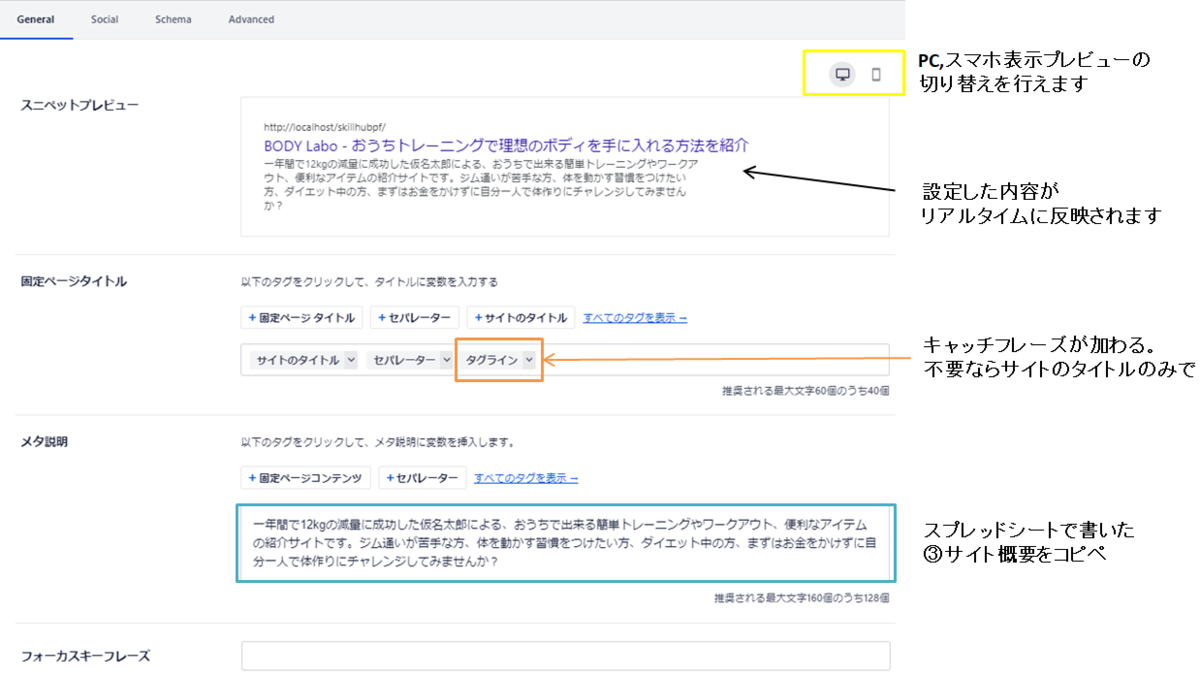
Task: Insert 固定ページコンテンツ tag button
Action: tap(307, 478)
